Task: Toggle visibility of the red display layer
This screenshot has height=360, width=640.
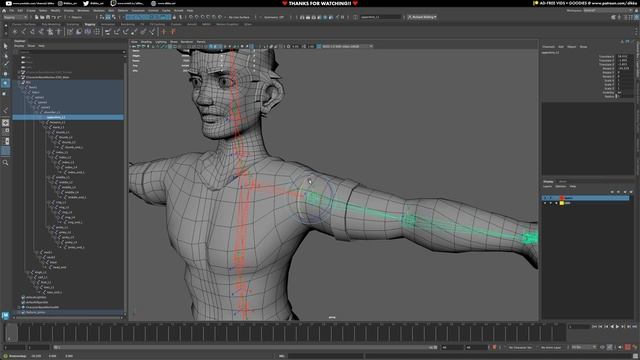Action: click(x=545, y=198)
